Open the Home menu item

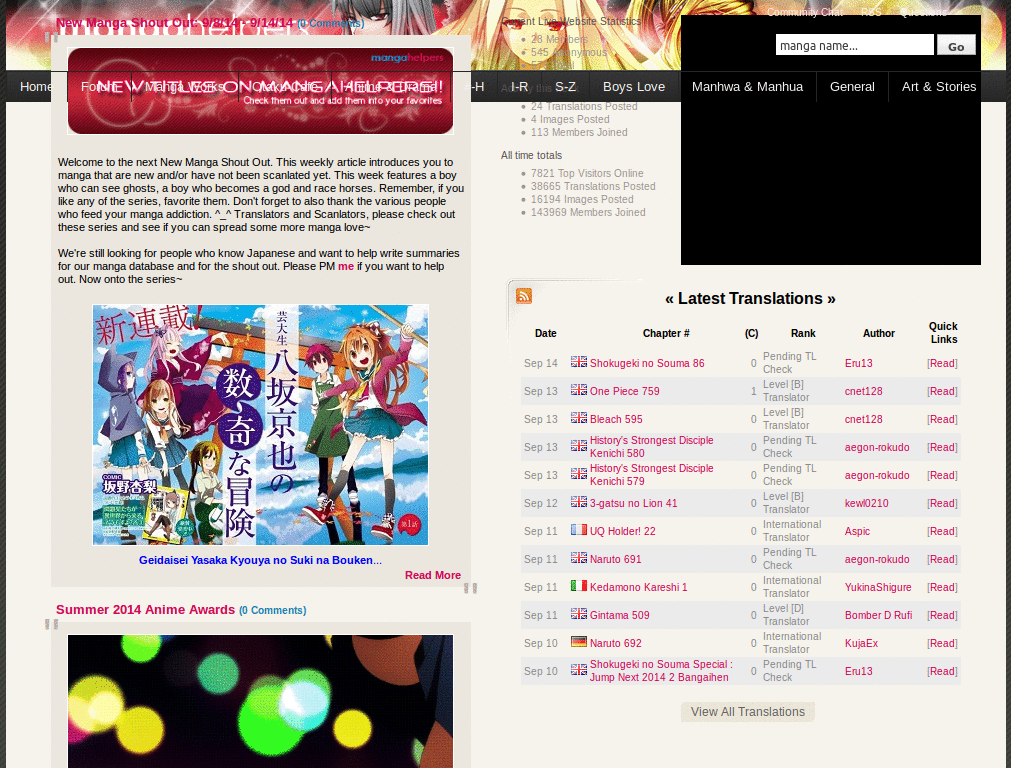click(x=36, y=87)
